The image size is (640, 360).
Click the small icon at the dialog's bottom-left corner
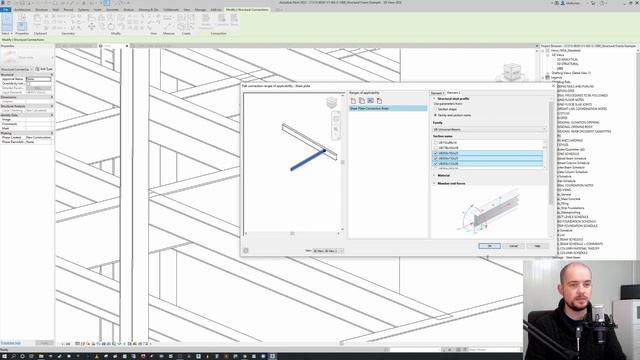pos(246,251)
